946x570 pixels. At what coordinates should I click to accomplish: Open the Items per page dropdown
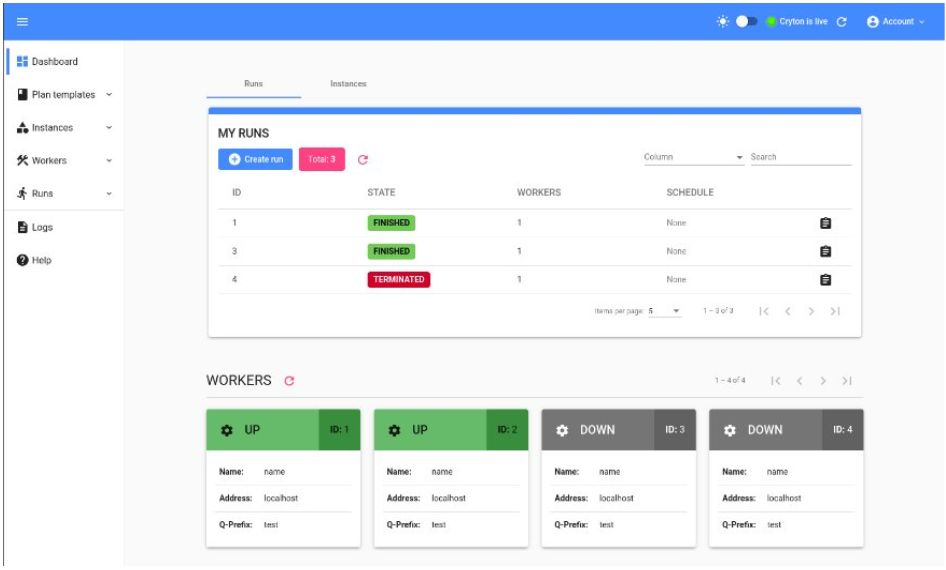point(664,311)
